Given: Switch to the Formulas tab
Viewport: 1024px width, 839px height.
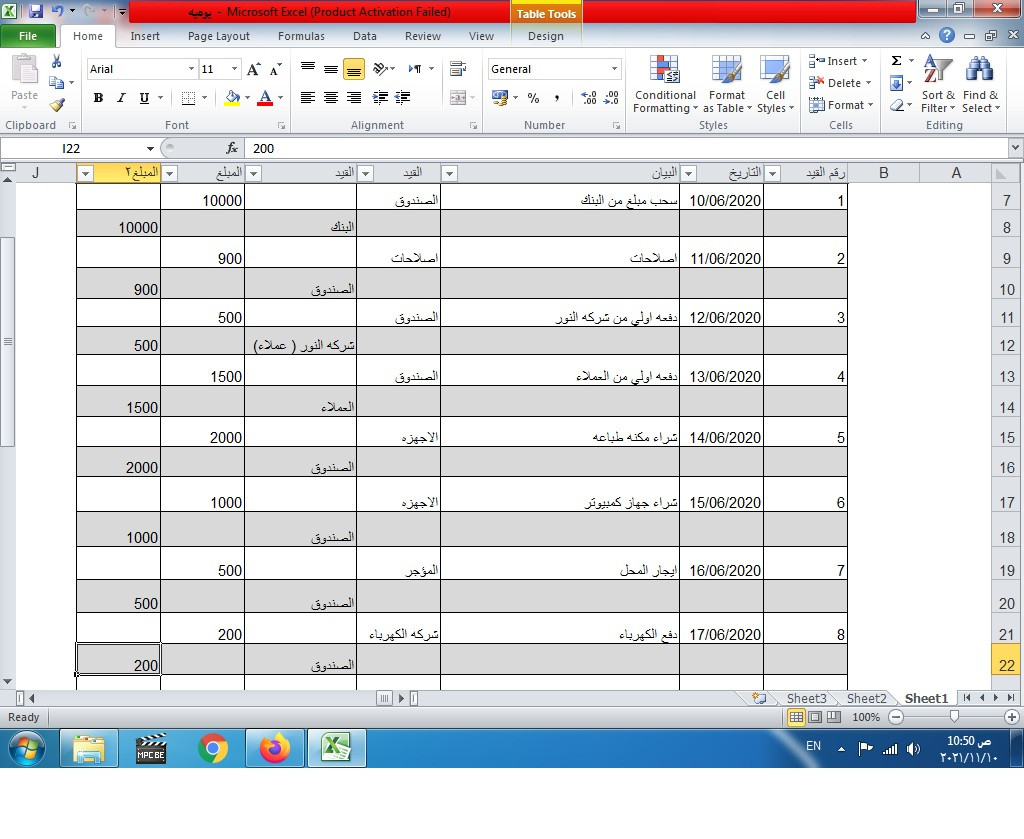Looking at the screenshot, I should [301, 37].
